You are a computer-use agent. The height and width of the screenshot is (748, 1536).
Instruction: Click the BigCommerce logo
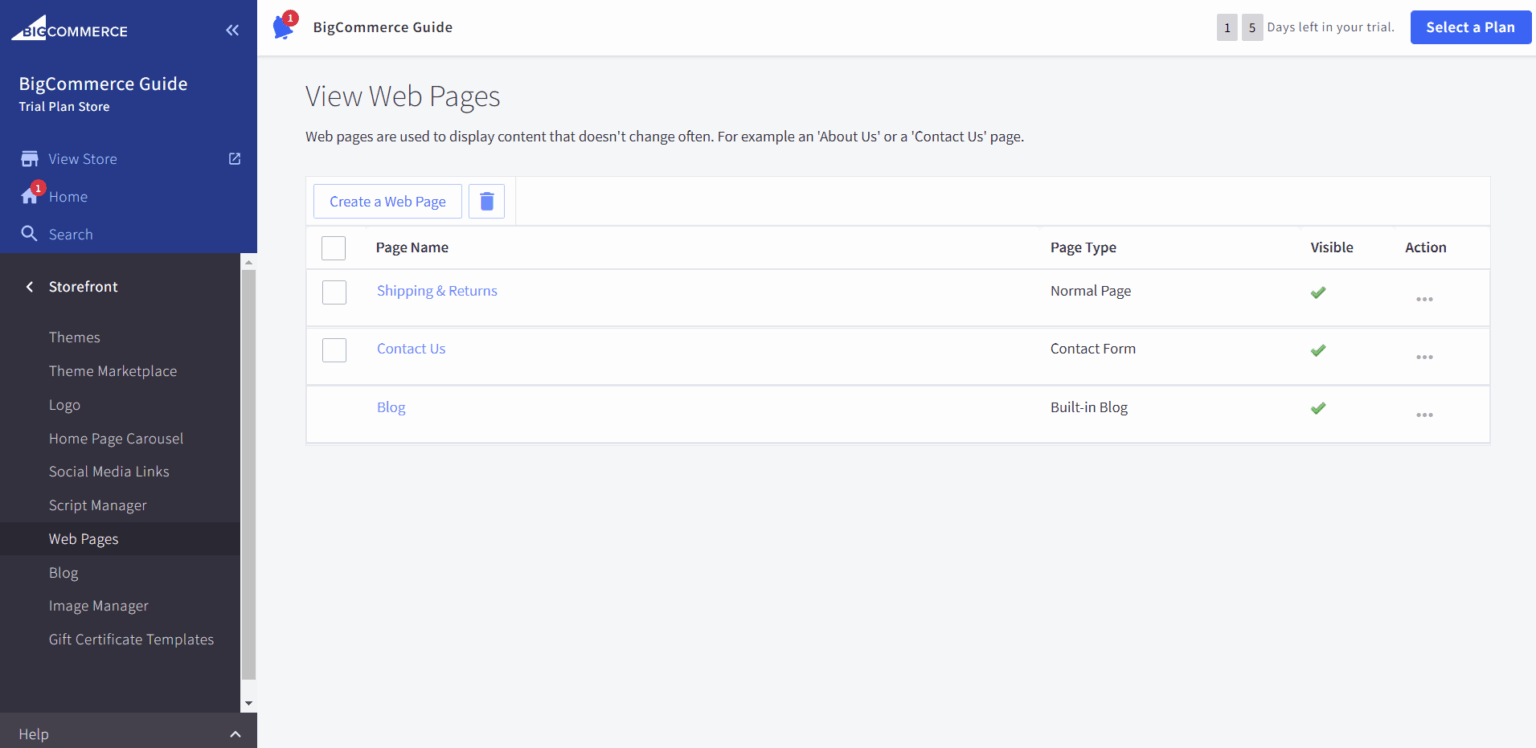point(70,27)
